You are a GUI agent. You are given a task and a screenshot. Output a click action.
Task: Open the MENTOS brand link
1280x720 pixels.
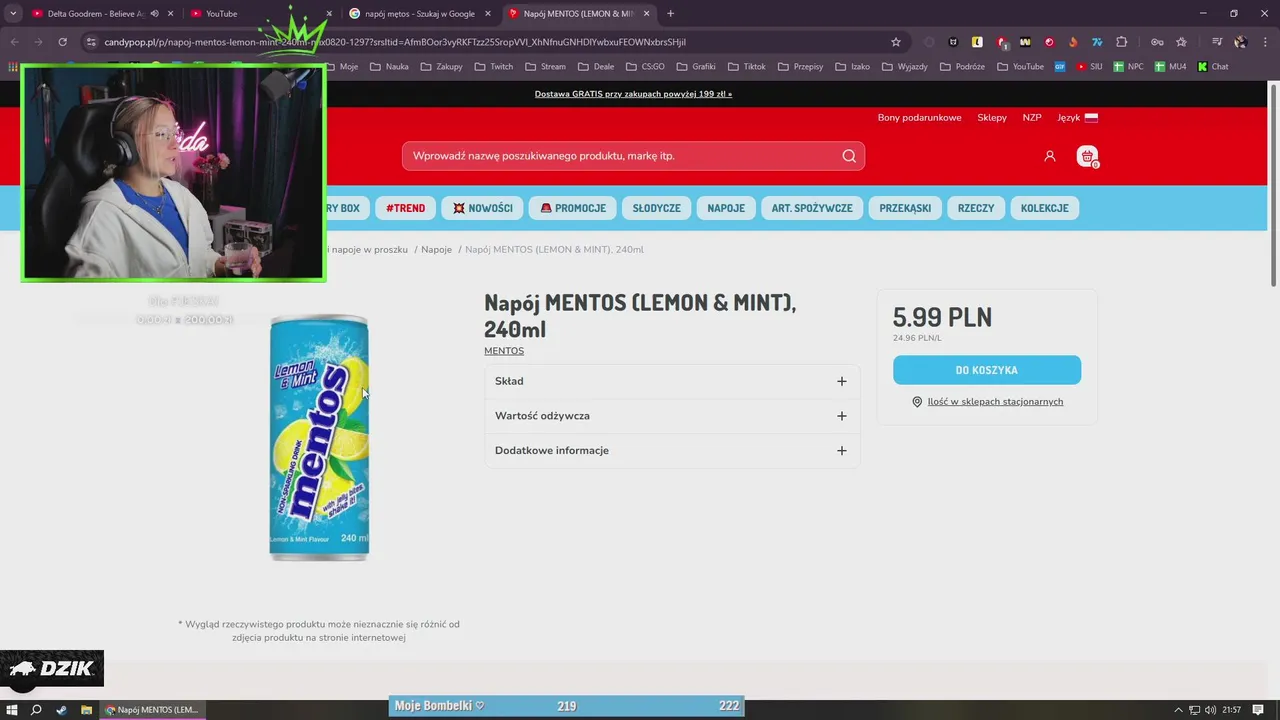504,351
